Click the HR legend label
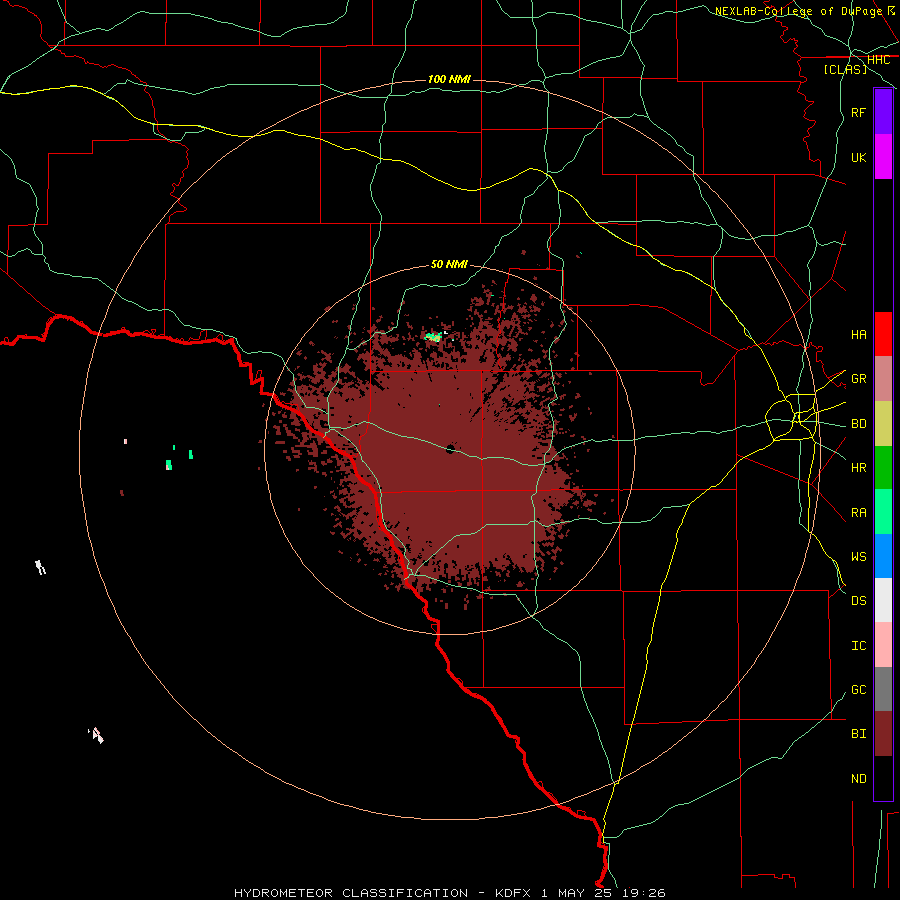900x900 pixels. click(x=858, y=468)
